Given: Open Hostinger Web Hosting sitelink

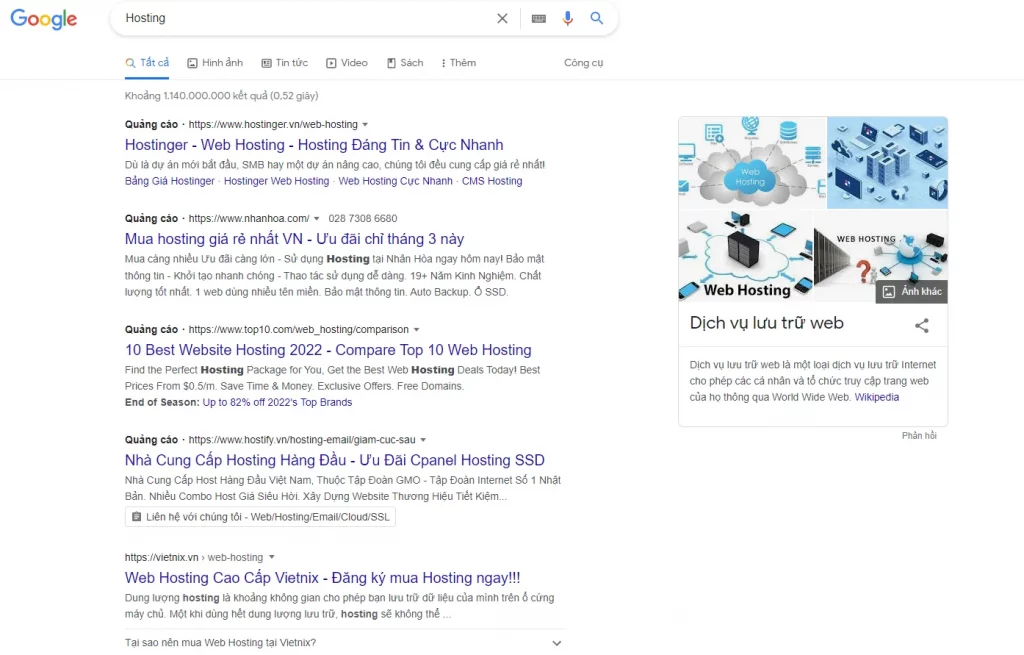Looking at the screenshot, I should (276, 181).
